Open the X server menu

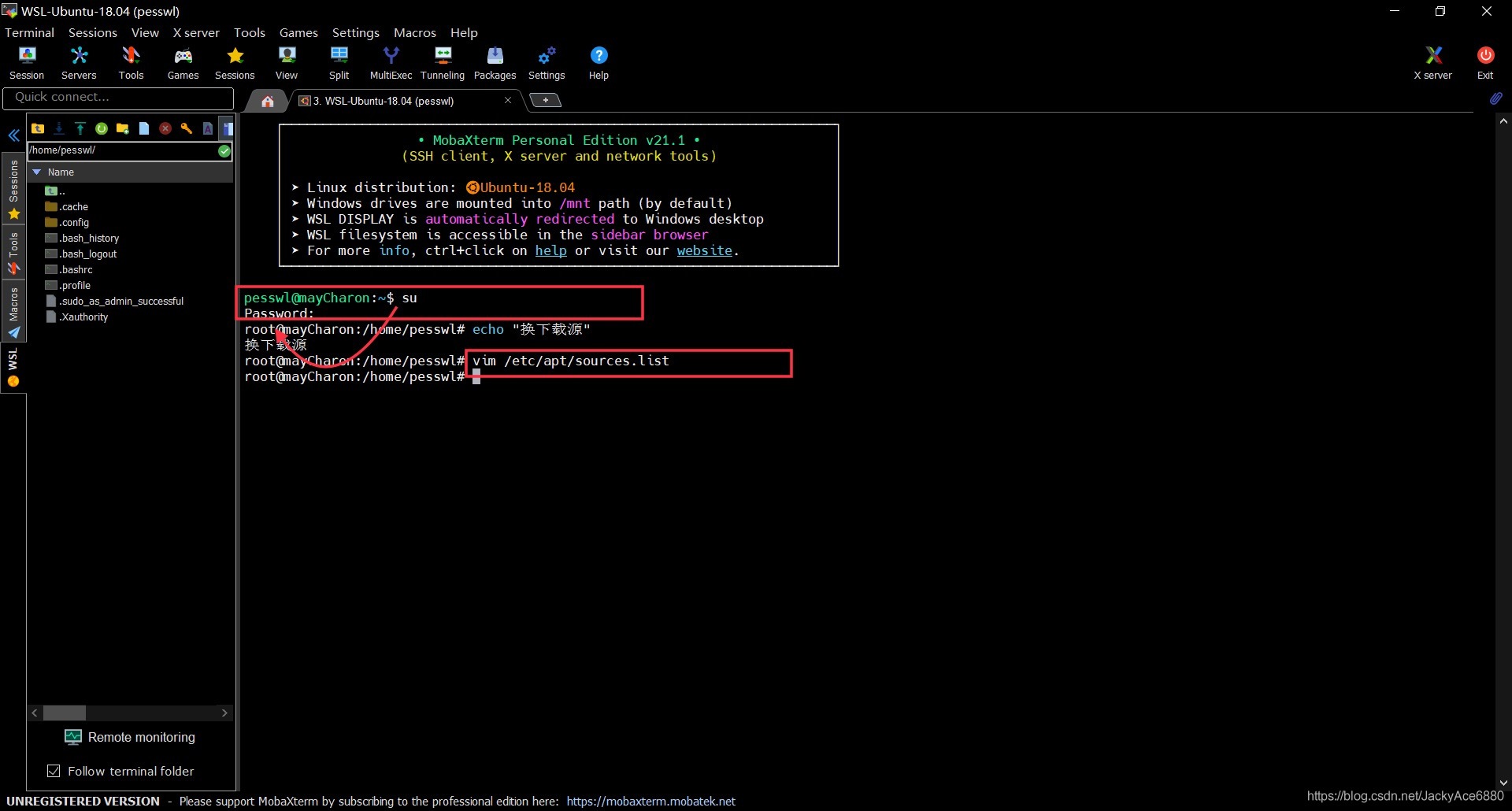(196, 32)
